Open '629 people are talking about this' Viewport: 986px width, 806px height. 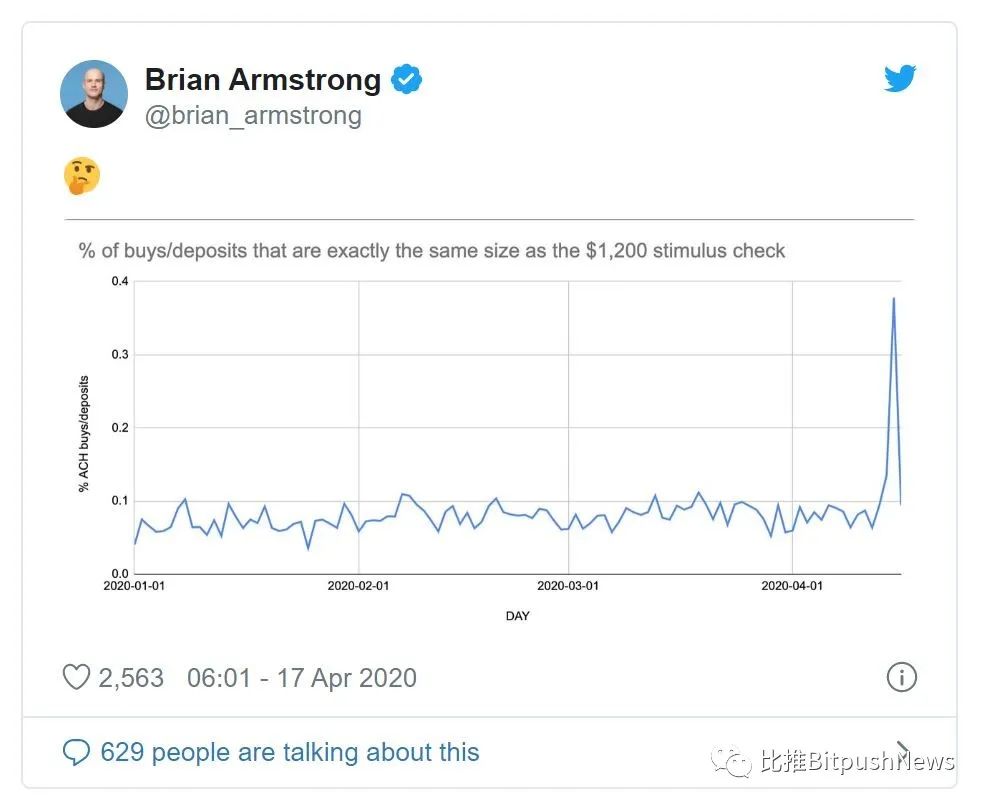290,752
